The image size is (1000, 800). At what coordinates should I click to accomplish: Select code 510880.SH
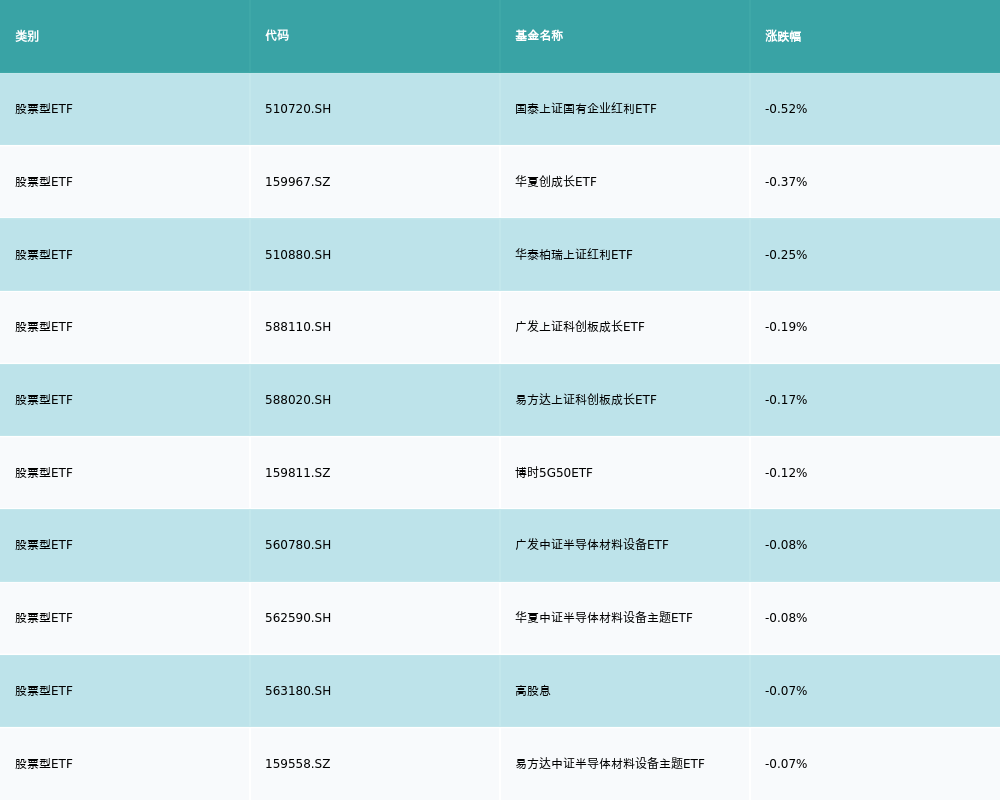[x=298, y=255]
